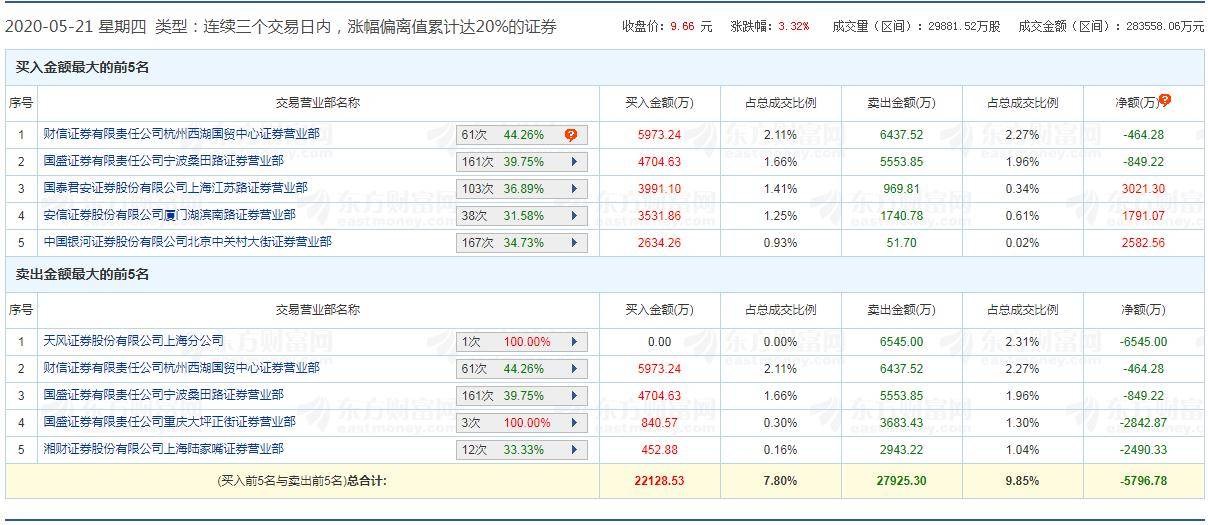The image size is (1208, 525).
Task: Click the 卖出金额最大的前5名 section header
Action: [82, 274]
